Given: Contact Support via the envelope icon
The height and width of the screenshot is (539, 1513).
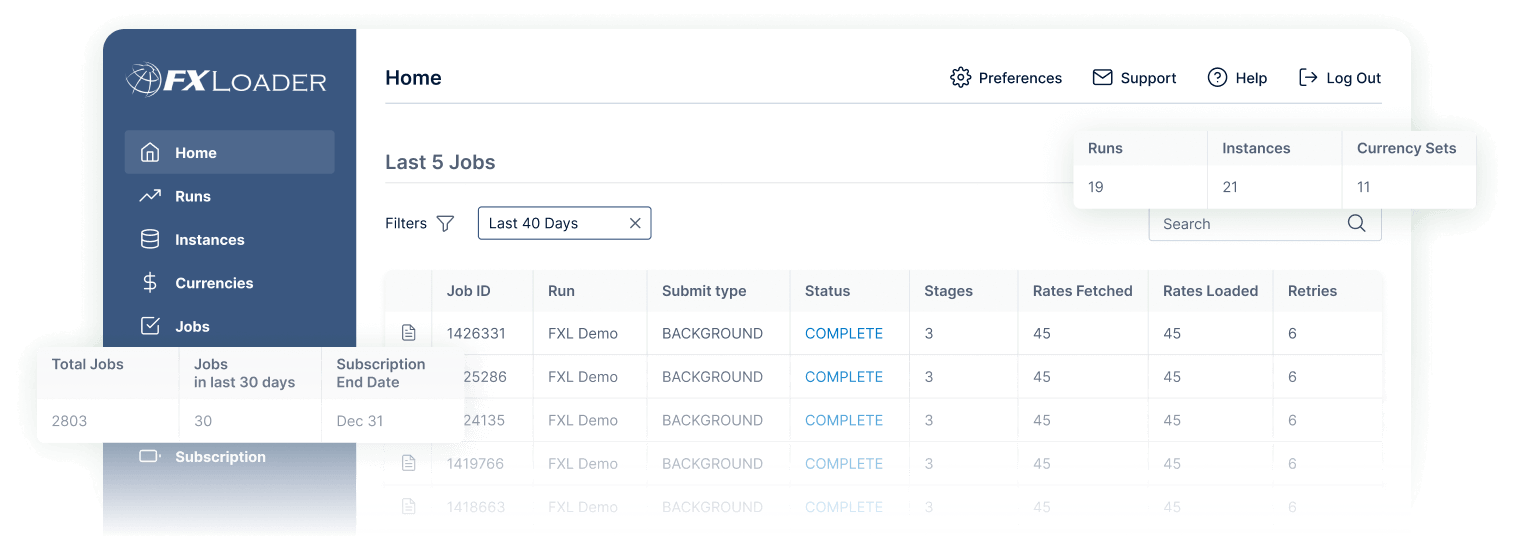Looking at the screenshot, I should point(1102,78).
